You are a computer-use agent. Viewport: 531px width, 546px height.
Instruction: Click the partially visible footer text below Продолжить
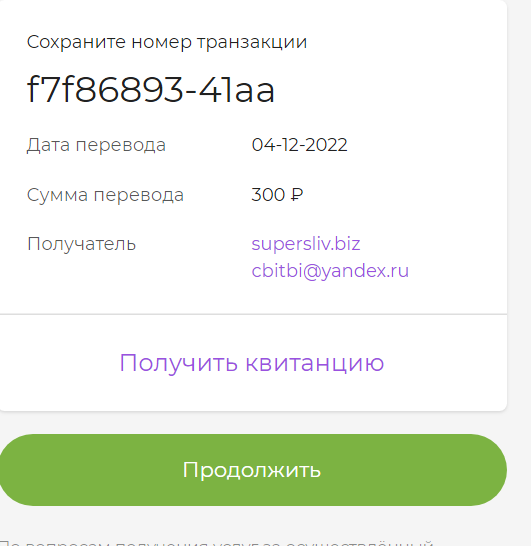click(218, 543)
